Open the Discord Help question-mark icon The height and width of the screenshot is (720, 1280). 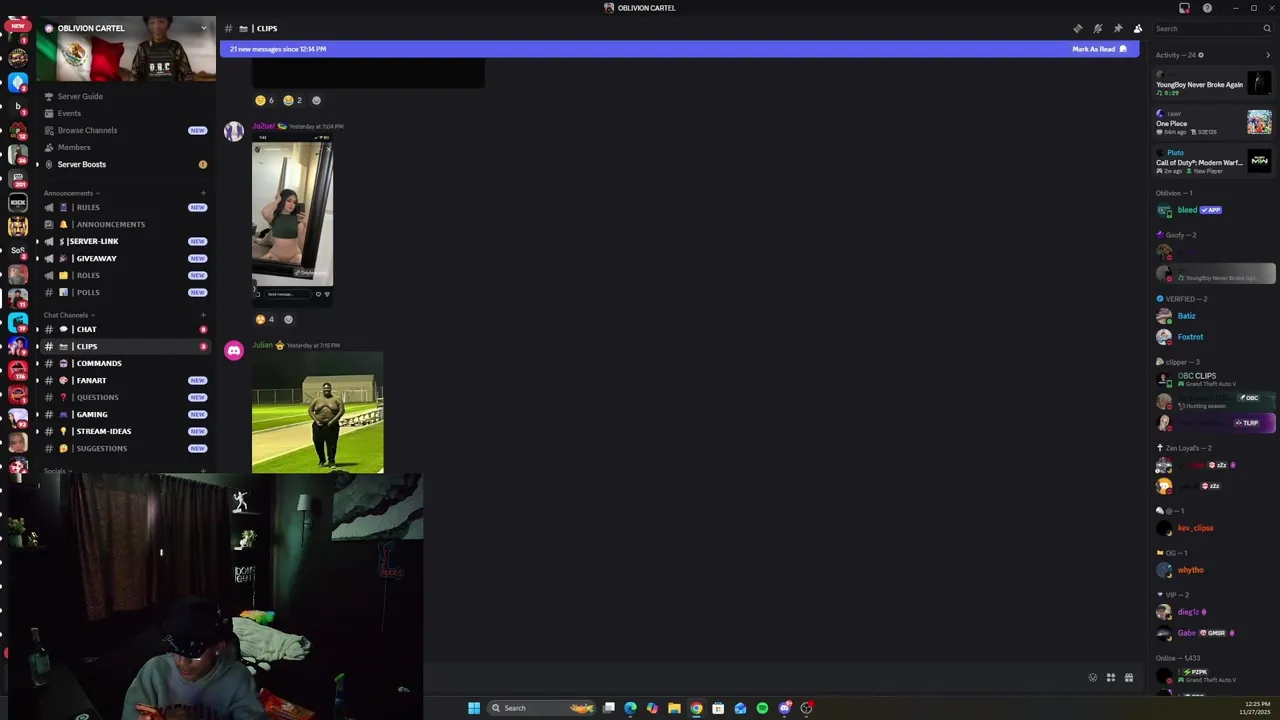1207,8
